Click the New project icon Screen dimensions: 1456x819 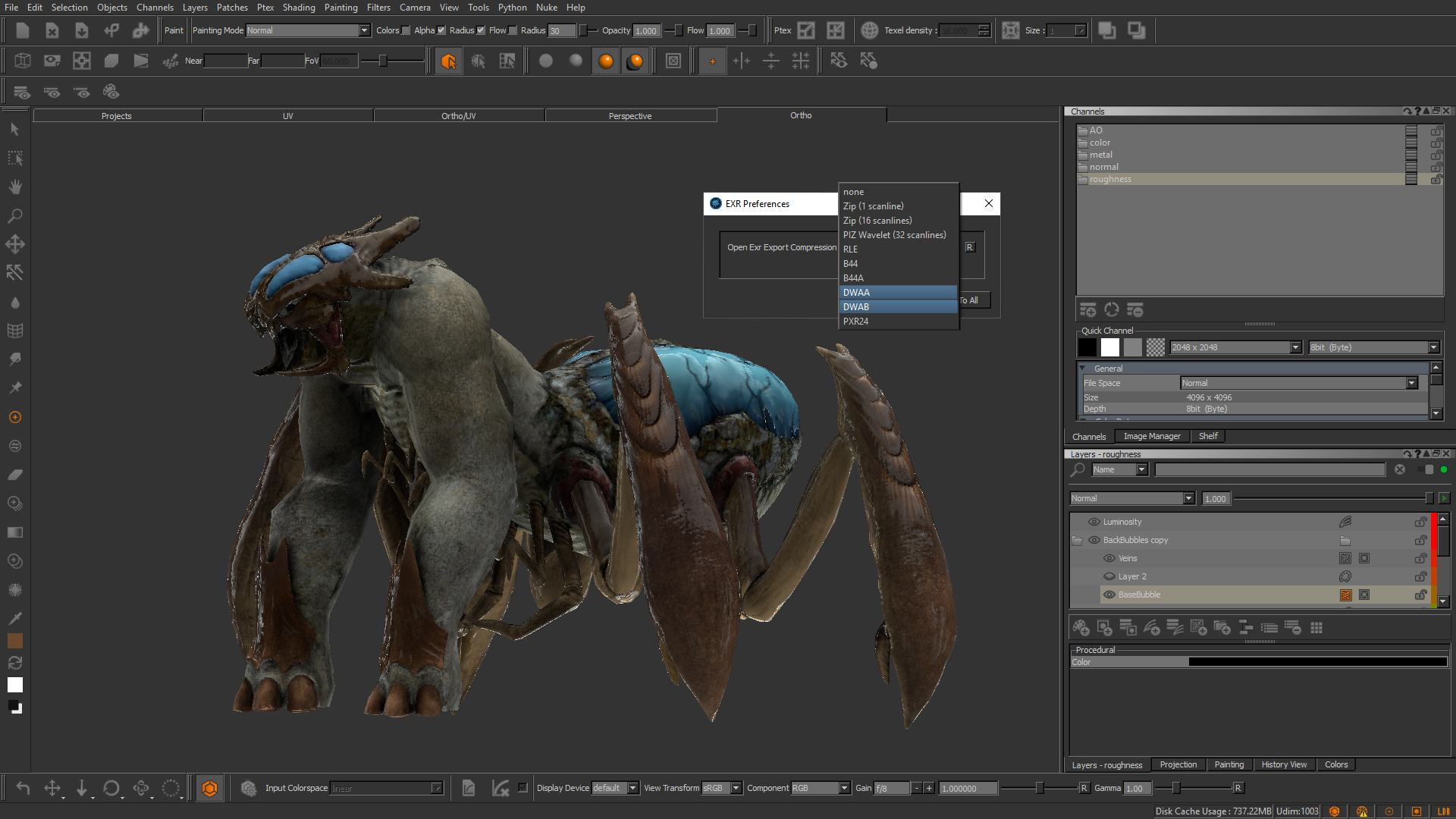pos(22,30)
